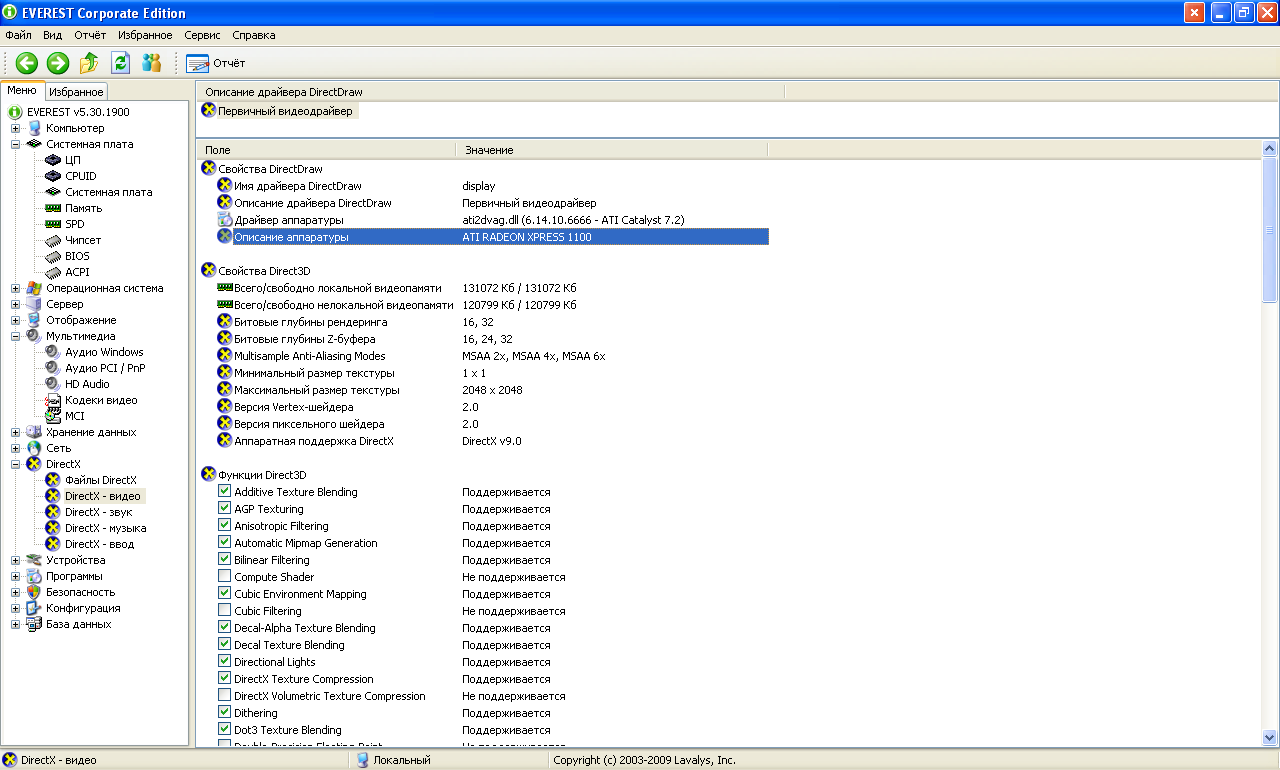
Task: Open the Файл menu
Action: tap(18, 35)
